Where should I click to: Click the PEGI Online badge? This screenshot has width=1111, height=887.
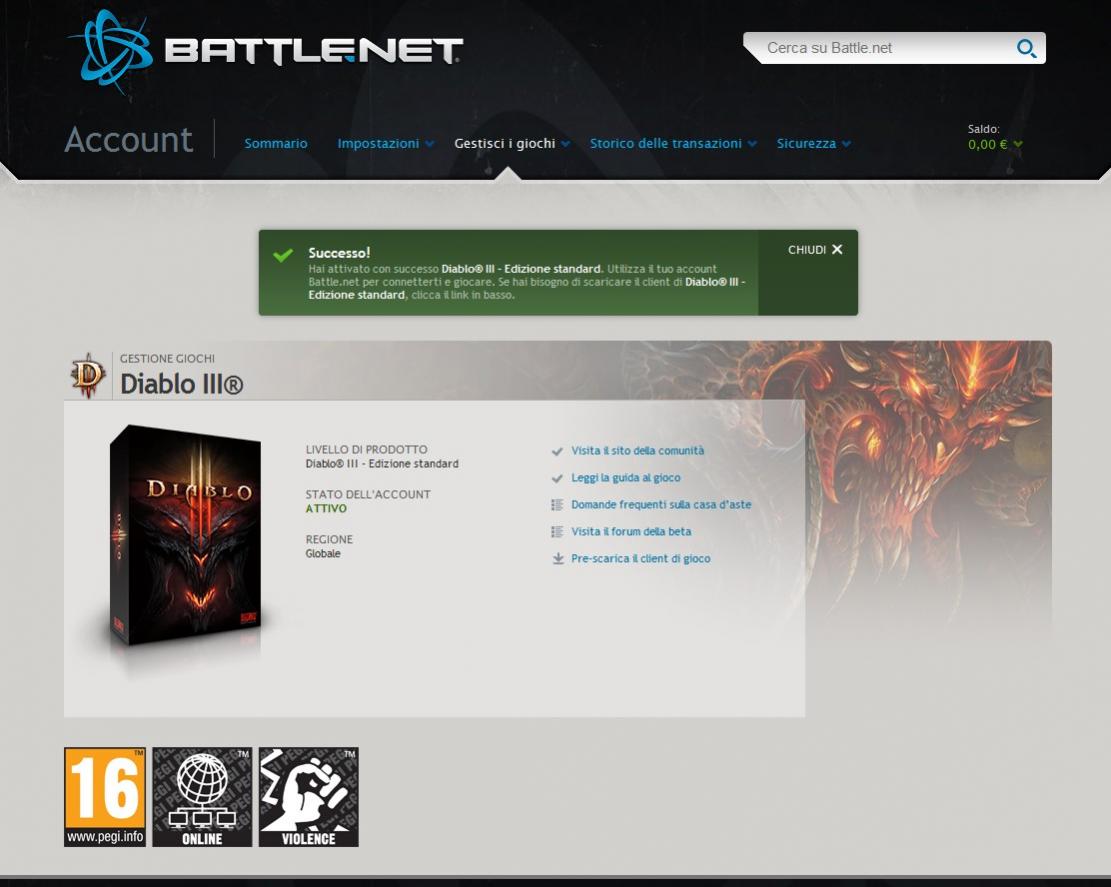(202, 796)
